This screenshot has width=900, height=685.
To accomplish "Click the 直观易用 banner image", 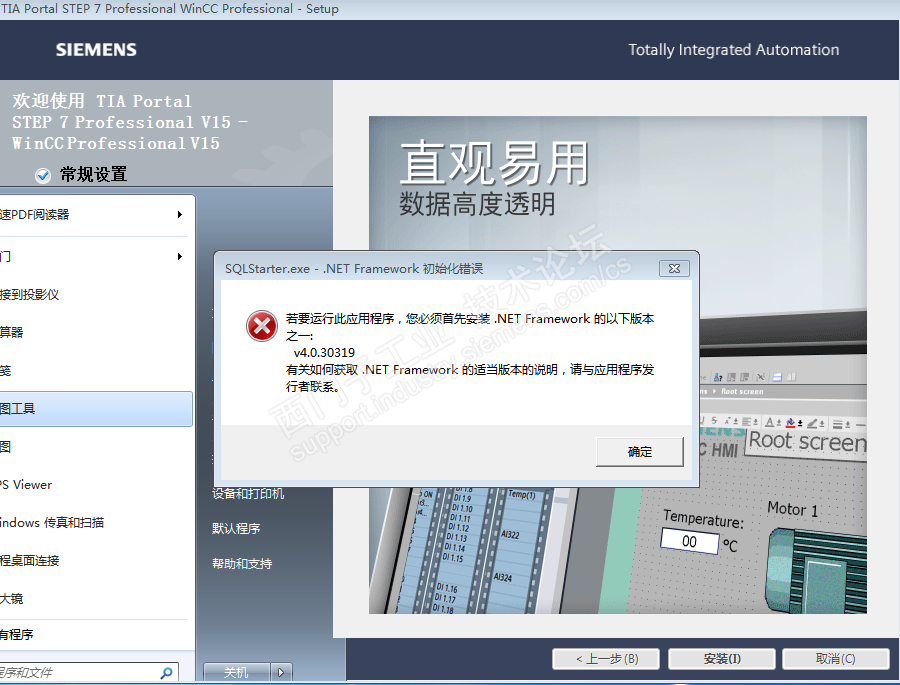I will coord(618,365).
